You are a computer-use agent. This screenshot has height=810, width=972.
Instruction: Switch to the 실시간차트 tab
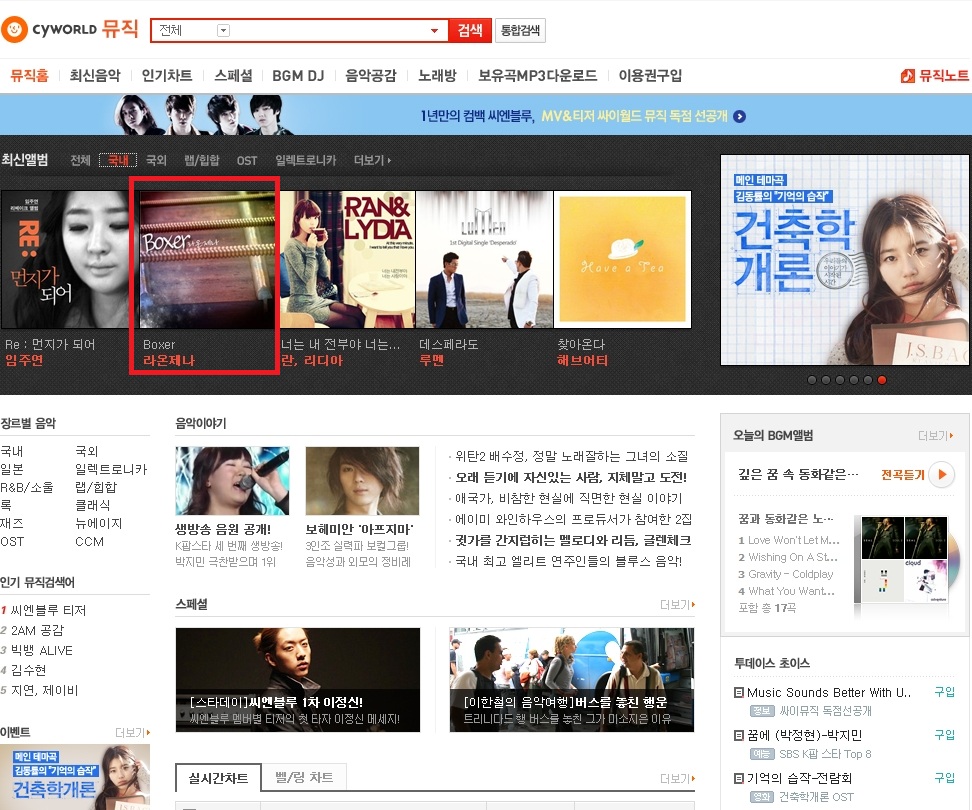click(218, 778)
